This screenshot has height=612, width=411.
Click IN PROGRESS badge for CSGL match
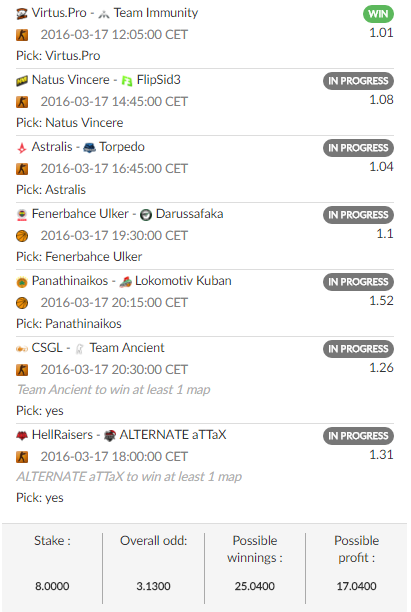(358, 349)
